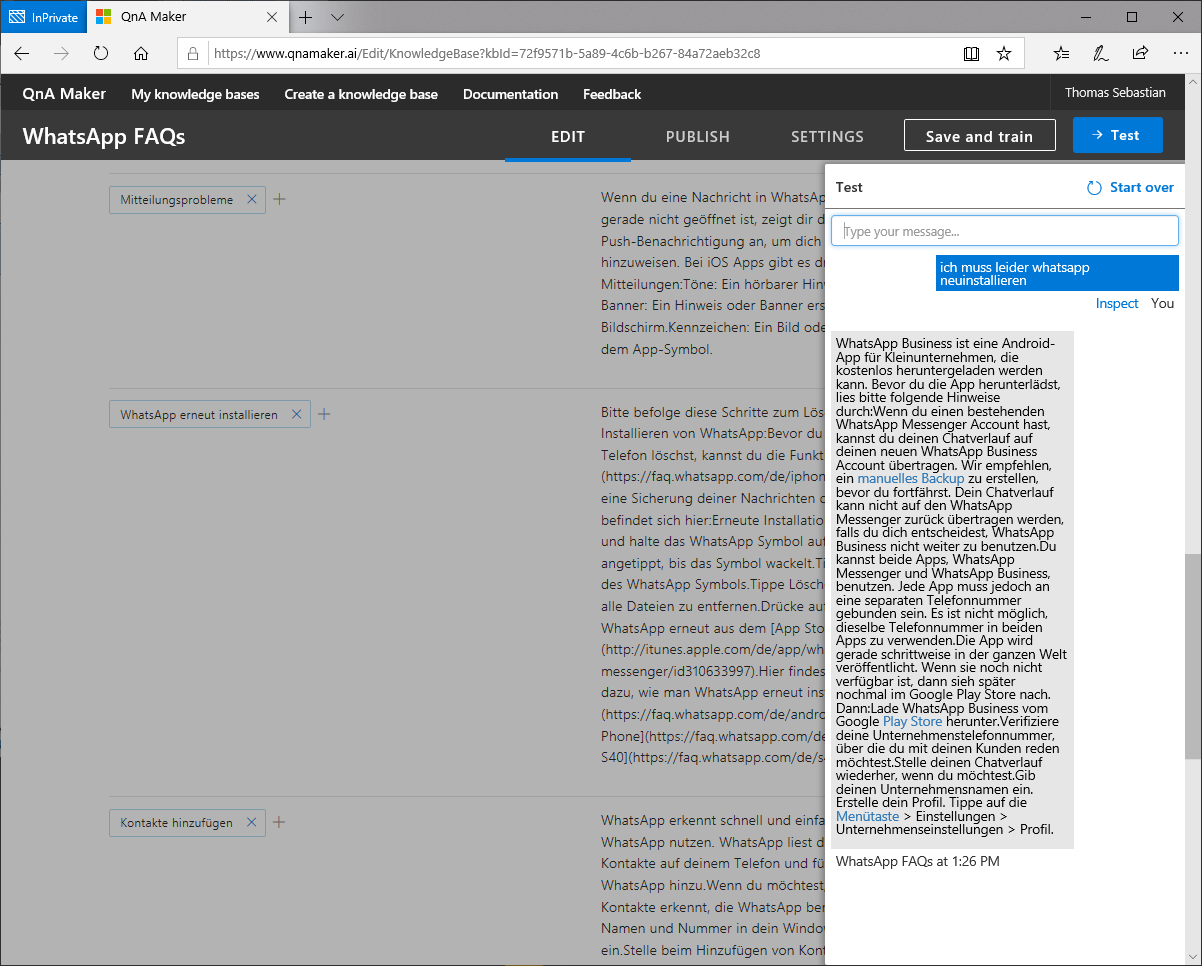Image resolution: width=1202 pixels, height=966 pixels.
Task: Open the SETTINGS tab
Action: coord(827,137)
